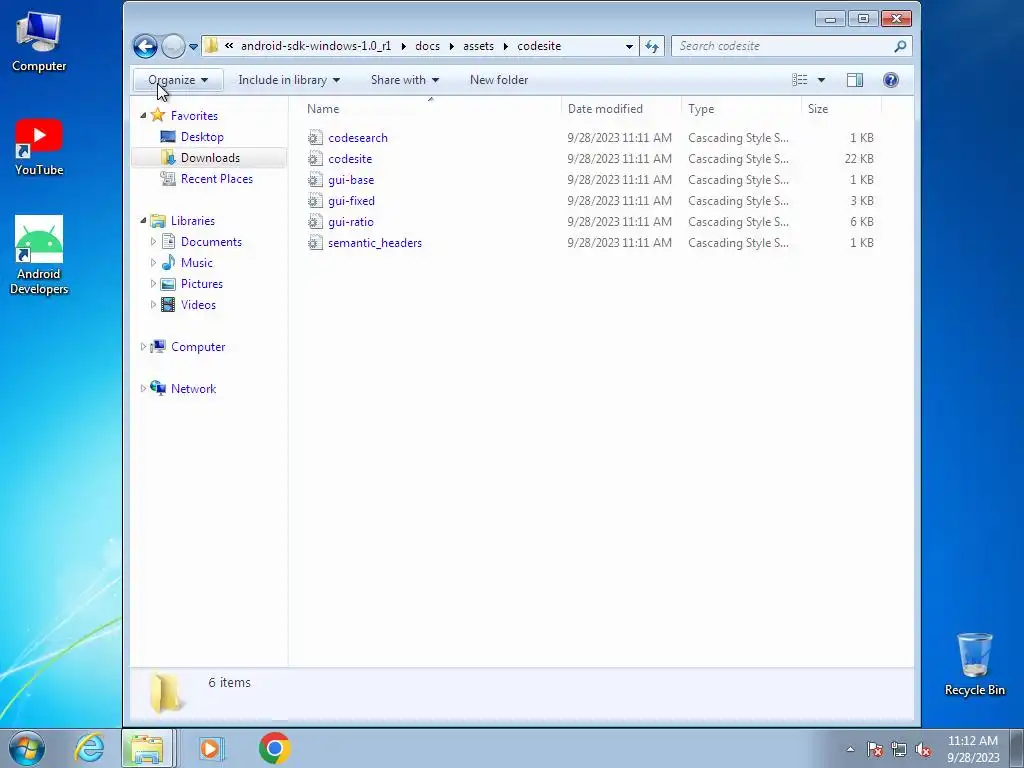Click 'docs' in the address path
This screenshot has height=768, width=1024.
(427, 46)
